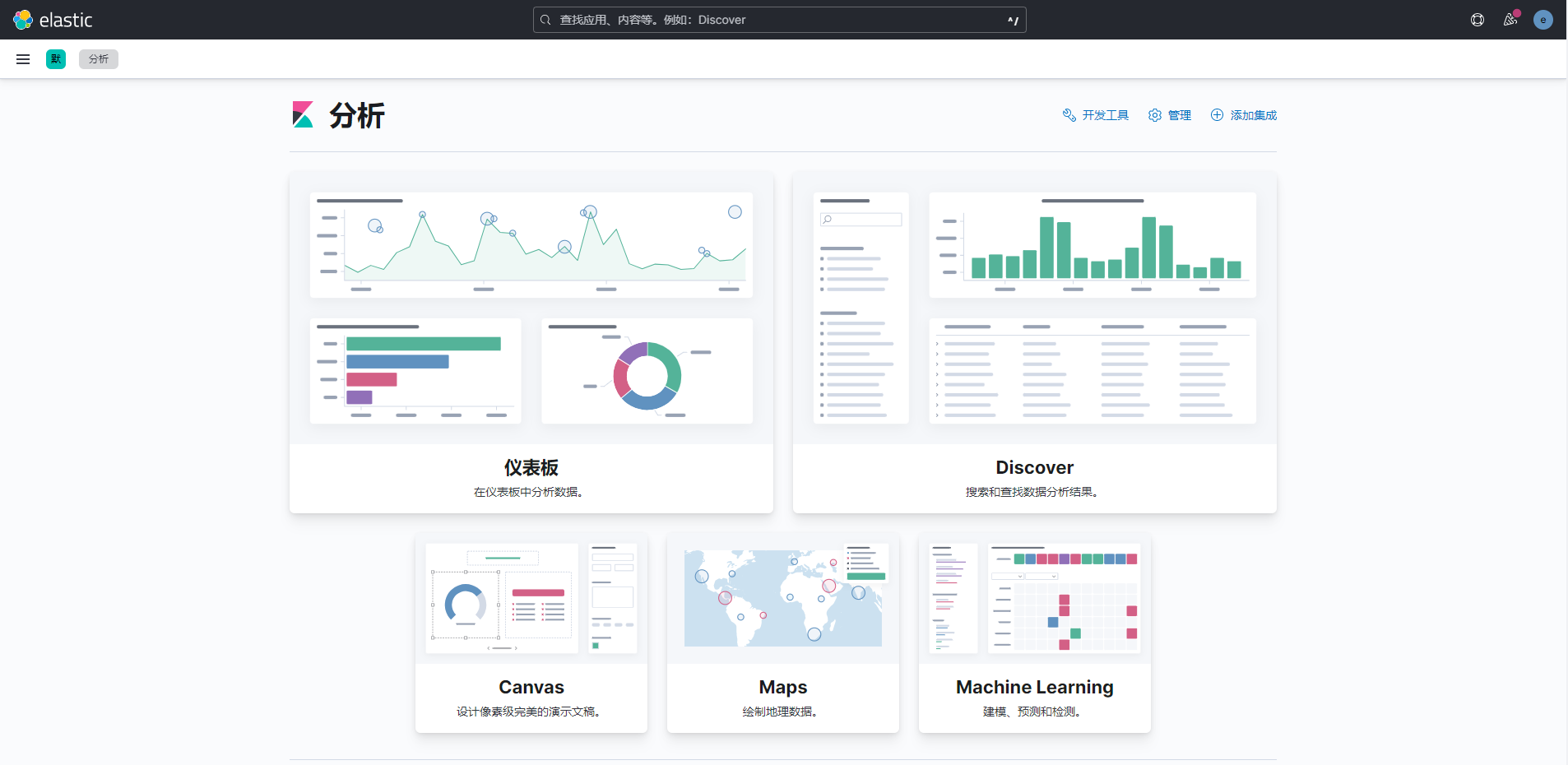Image resolution: width=1568 pixels, height=765 pixels.
Task: Click the Discover card title
Action: click(x=1035, y=467)
